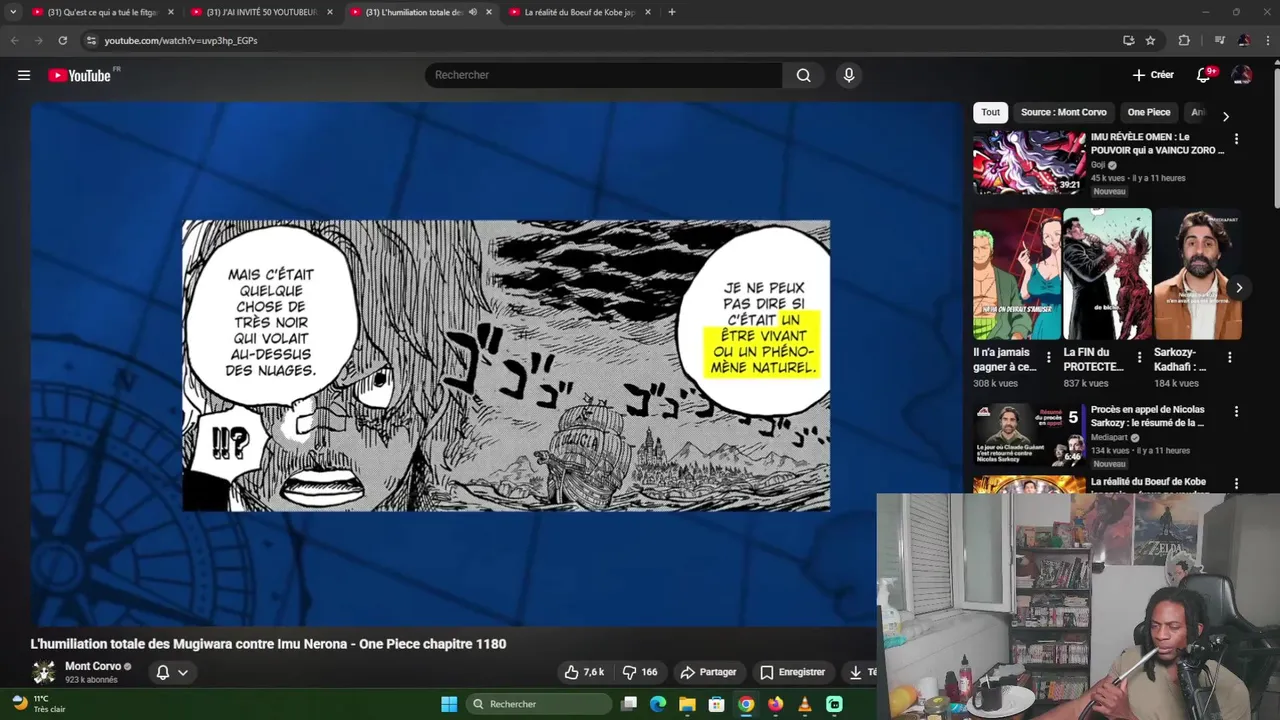Open Chrome three-dot menu

coord(1267,40)
